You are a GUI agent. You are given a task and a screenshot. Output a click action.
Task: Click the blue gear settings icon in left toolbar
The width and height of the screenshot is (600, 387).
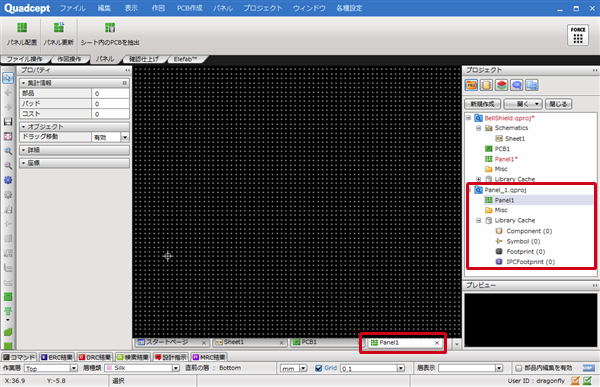pyautogui.click(x=8, y=180)
